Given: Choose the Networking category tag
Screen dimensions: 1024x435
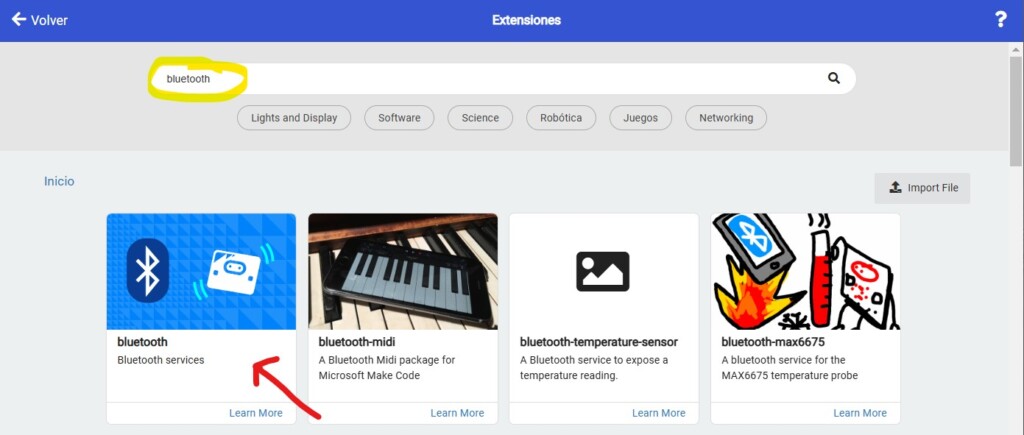Looking at the screenshot, I should [726, 118].
